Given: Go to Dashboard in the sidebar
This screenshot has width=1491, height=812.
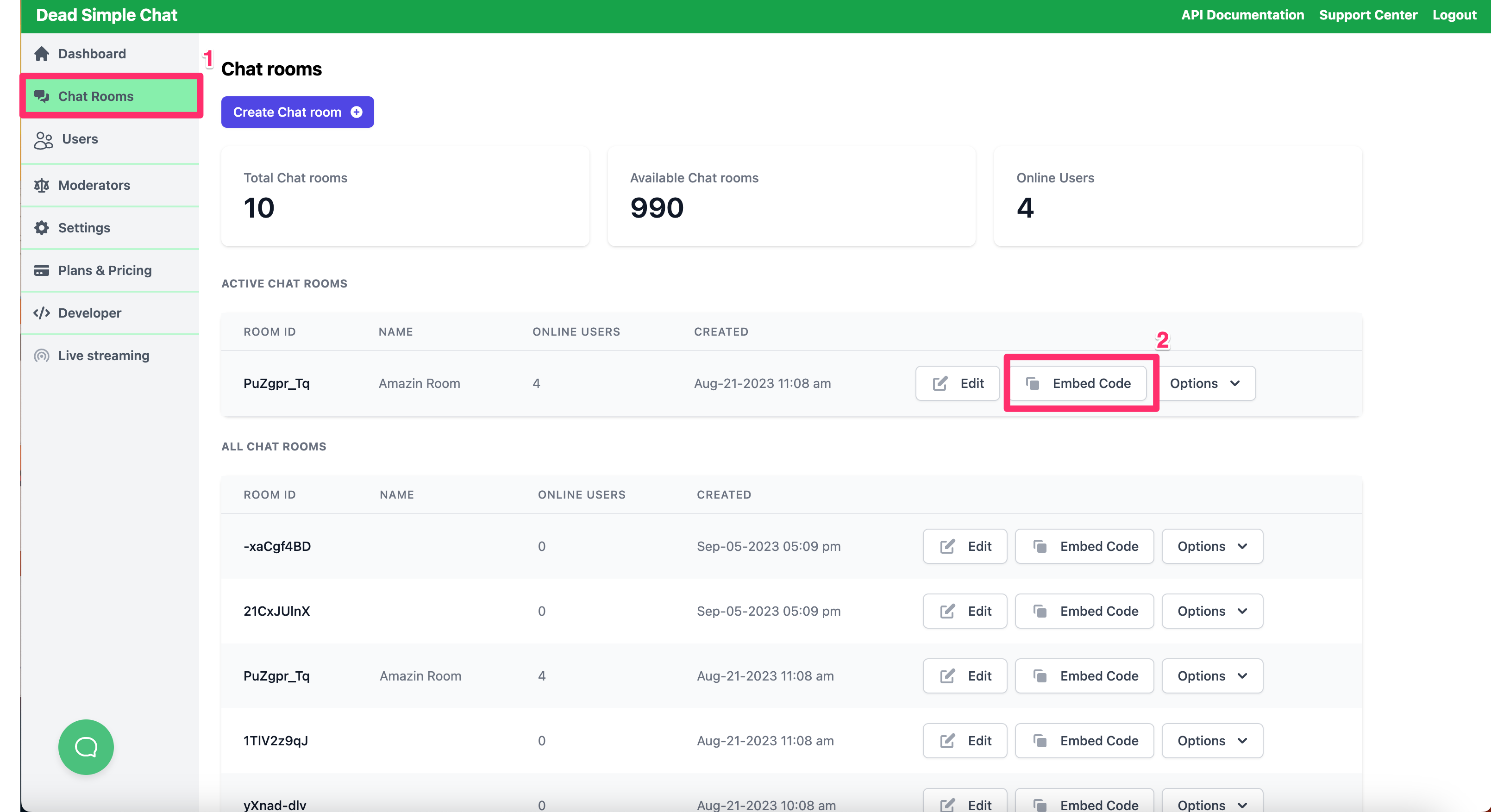Looking at the screenshot, I should tap(110, 54).
